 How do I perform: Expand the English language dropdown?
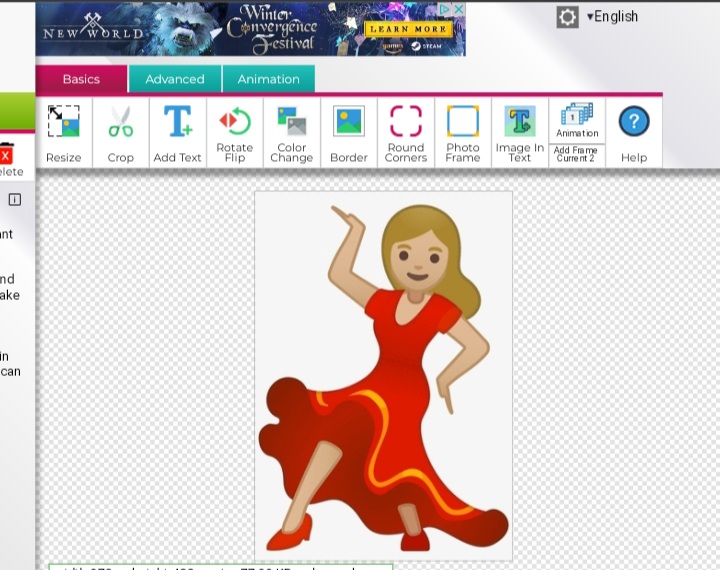click(x=612, y=17)
